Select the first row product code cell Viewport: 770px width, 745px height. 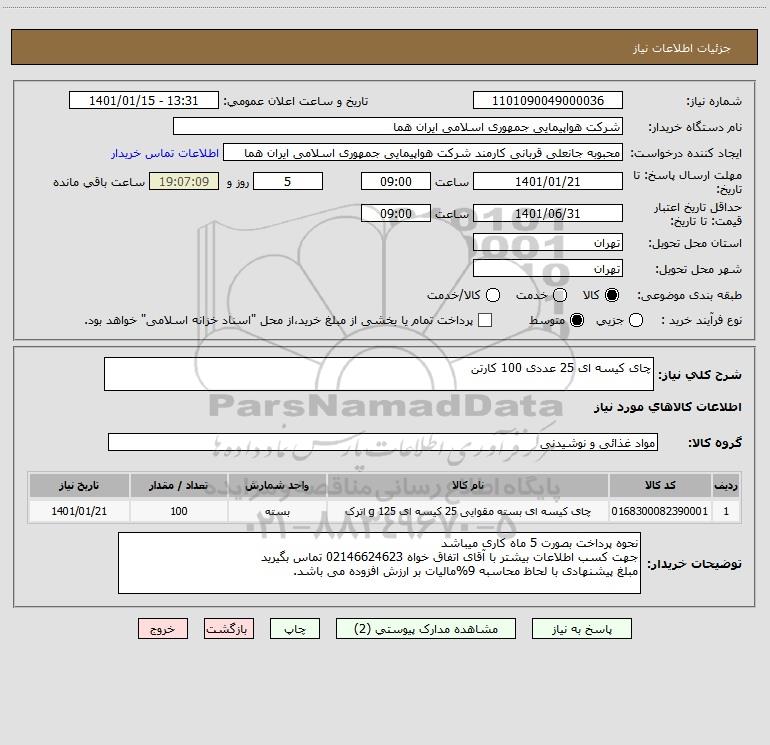pyautogui.click(x=660, y=511)
